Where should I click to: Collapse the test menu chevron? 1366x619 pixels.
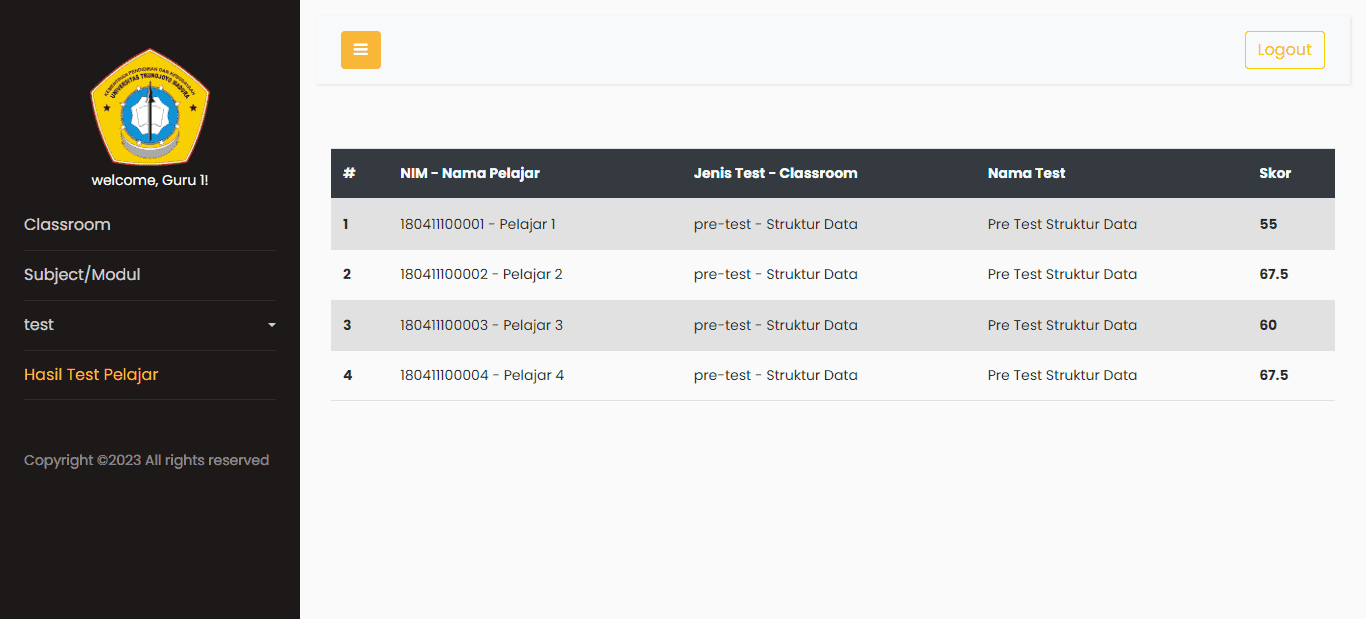pyautogui.click(x=271, y=324)
